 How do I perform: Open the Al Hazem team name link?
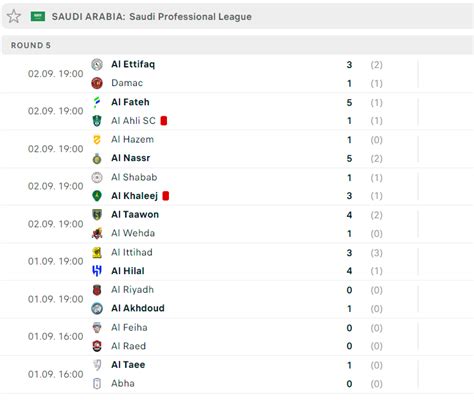132,139
